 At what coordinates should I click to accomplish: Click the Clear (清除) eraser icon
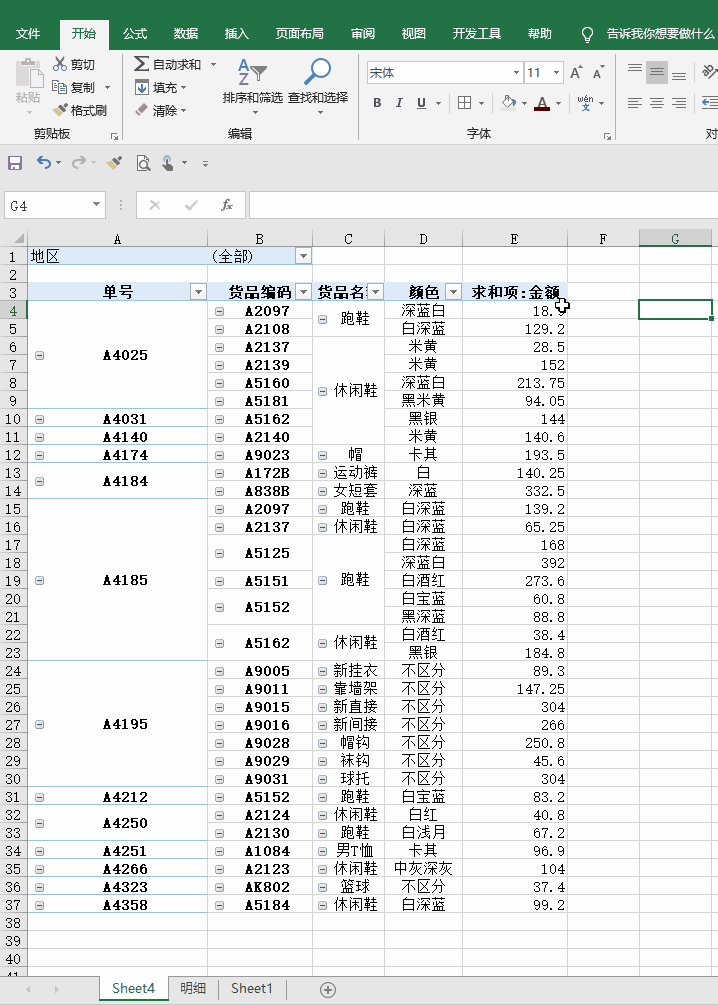[142, 110]
